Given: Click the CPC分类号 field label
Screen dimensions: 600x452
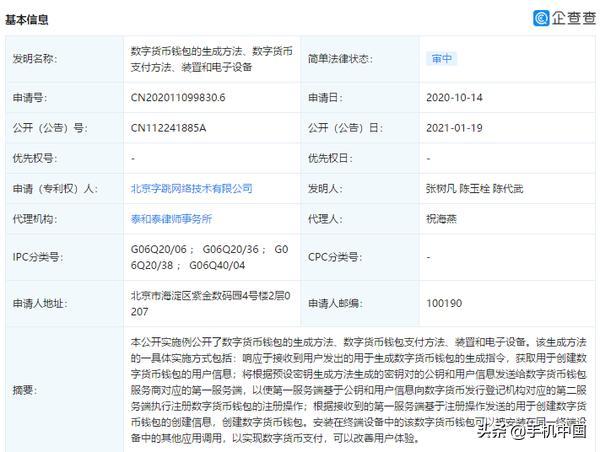Looking at the screenshot, I should click(x=335, y=257).
